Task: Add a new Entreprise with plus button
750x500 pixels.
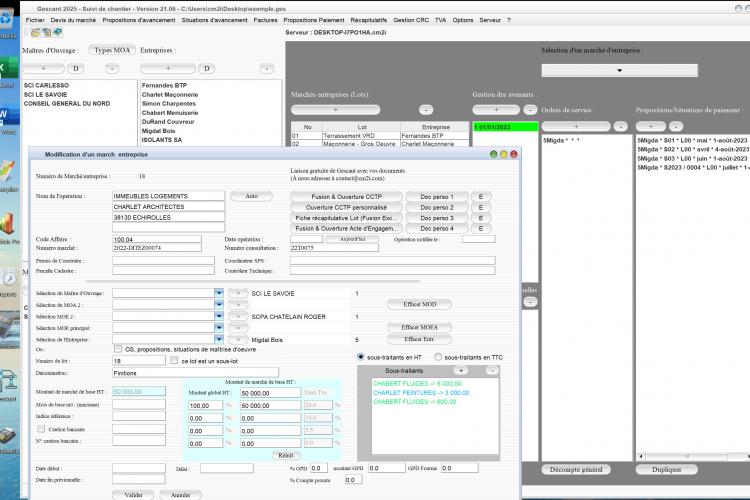Action: pos(167,68)
